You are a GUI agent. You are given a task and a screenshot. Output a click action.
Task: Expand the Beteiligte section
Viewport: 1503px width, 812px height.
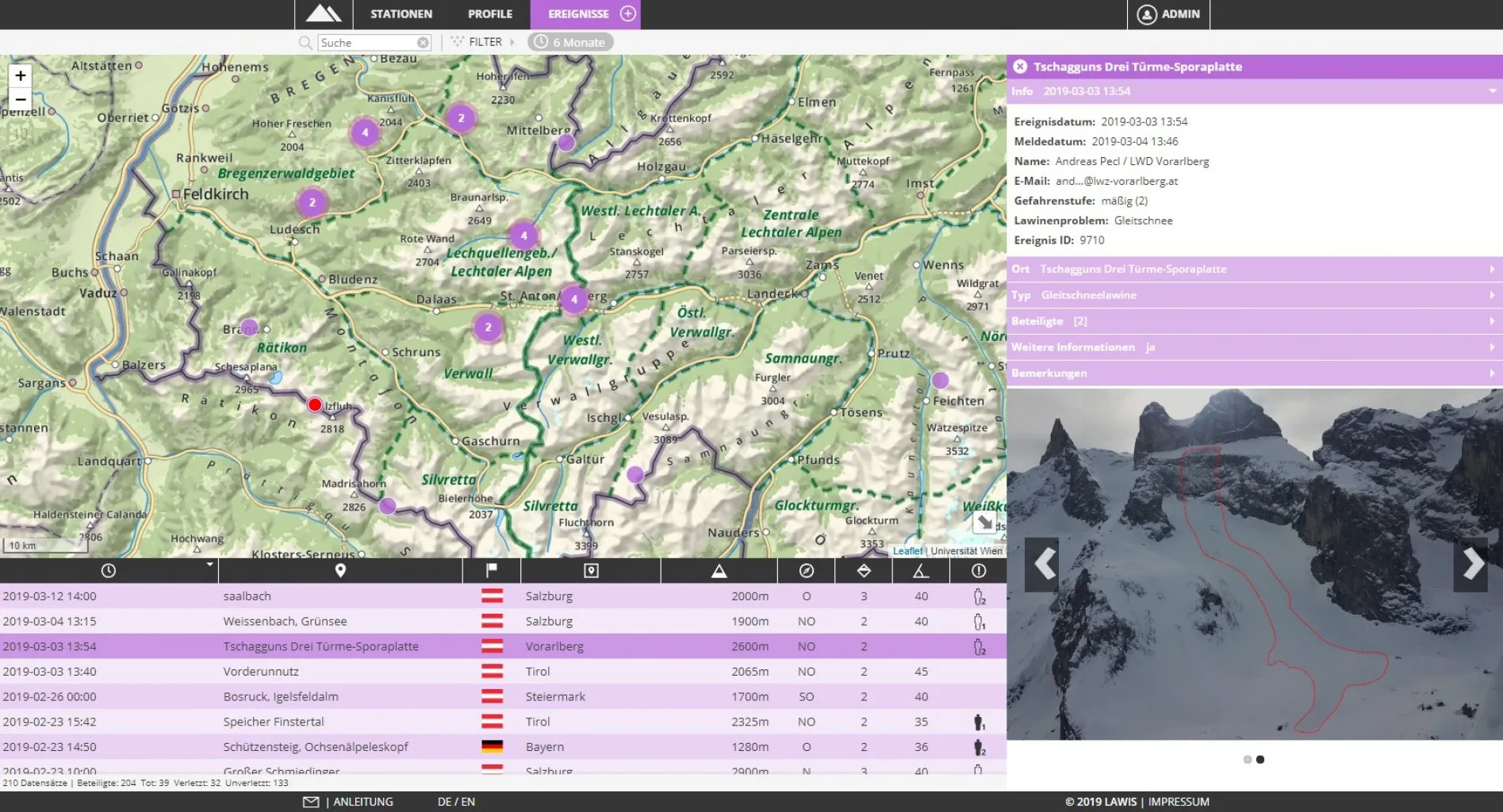click(x=1253, y=321)
